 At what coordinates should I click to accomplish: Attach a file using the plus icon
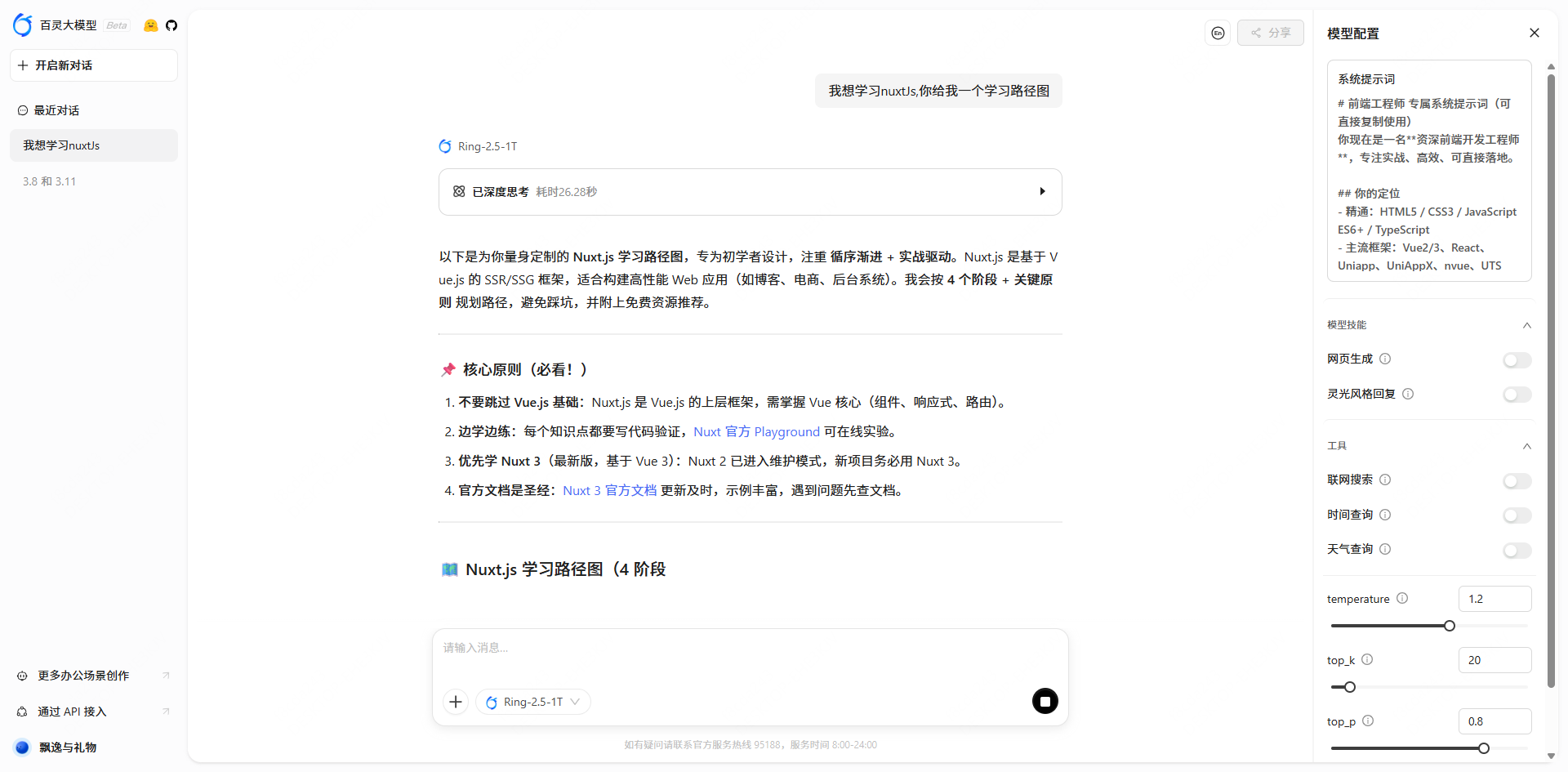[455, 701]
